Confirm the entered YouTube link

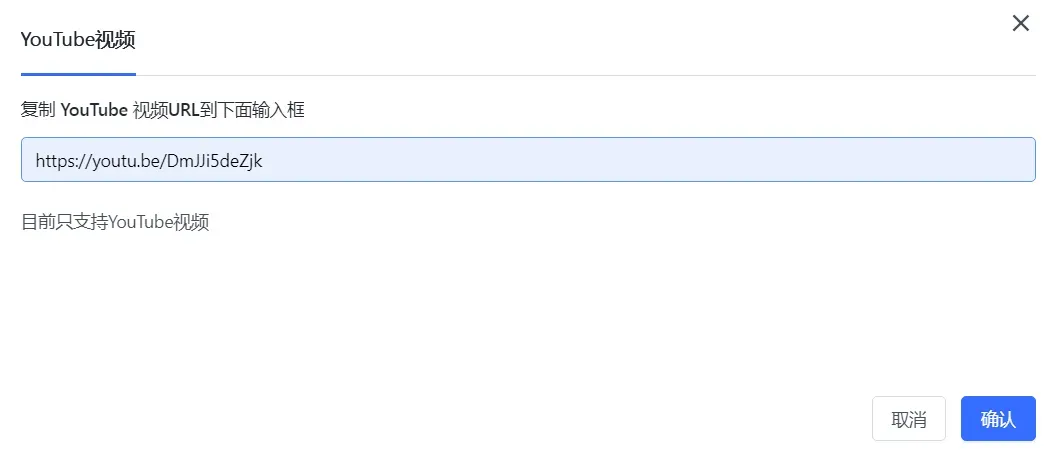(997, 419)
